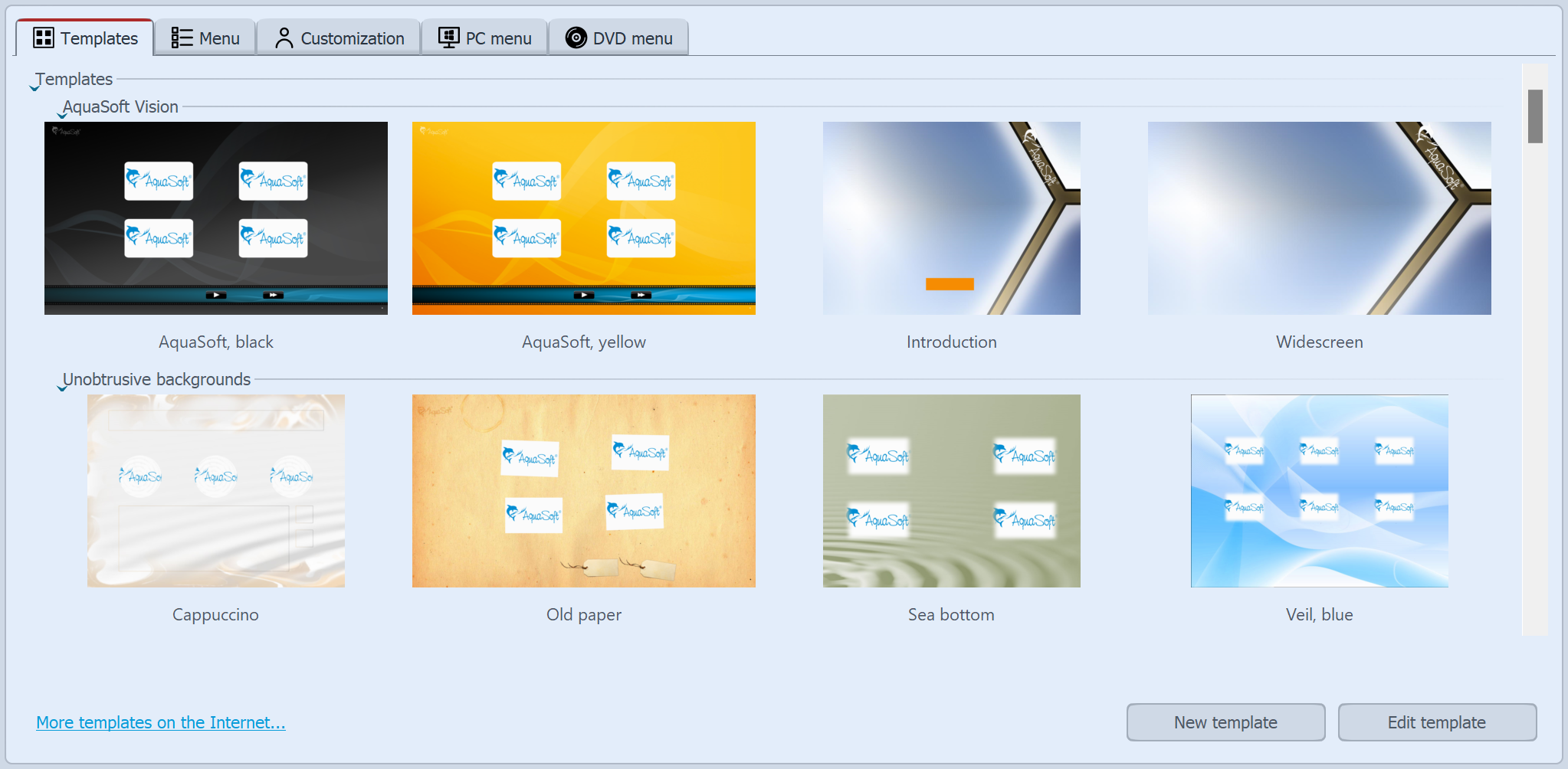Open More templates on the Internet link
This screenshot has height=769, width=1568.
coord(160,722)
